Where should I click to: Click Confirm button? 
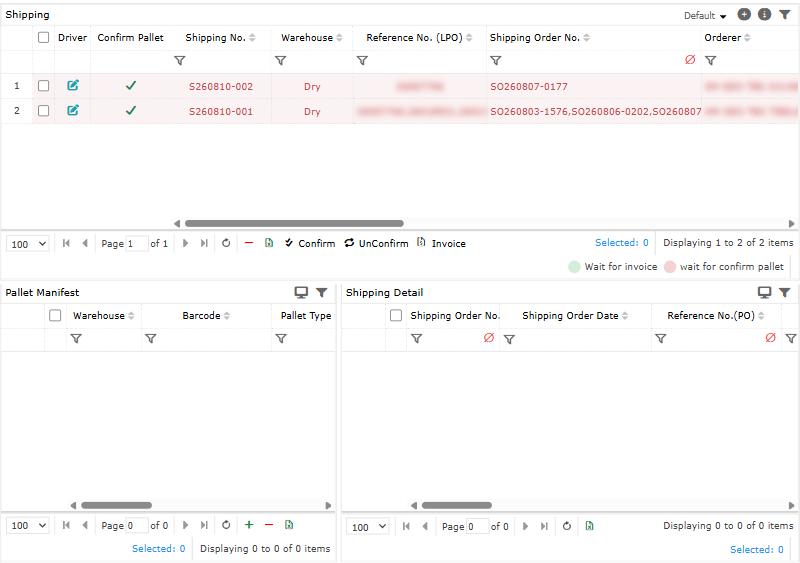pyautogui.click(x=310, y=243)
